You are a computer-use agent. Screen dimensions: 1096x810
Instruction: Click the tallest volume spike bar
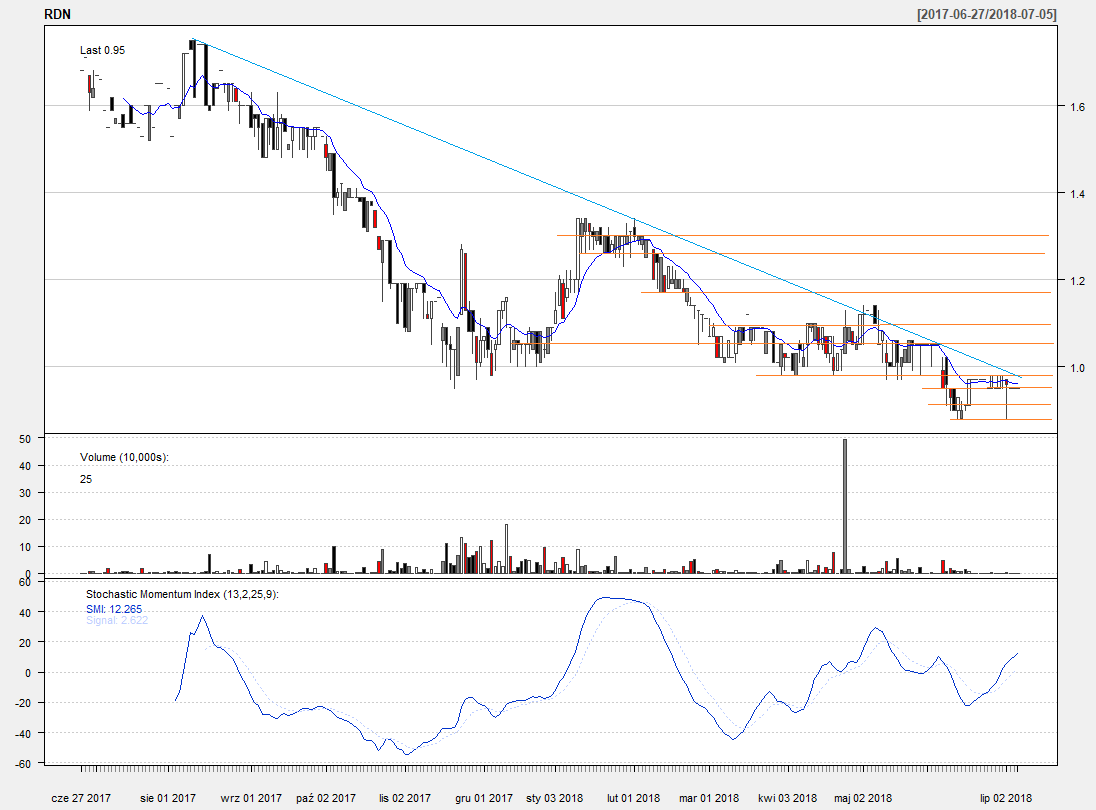[845, 506]
